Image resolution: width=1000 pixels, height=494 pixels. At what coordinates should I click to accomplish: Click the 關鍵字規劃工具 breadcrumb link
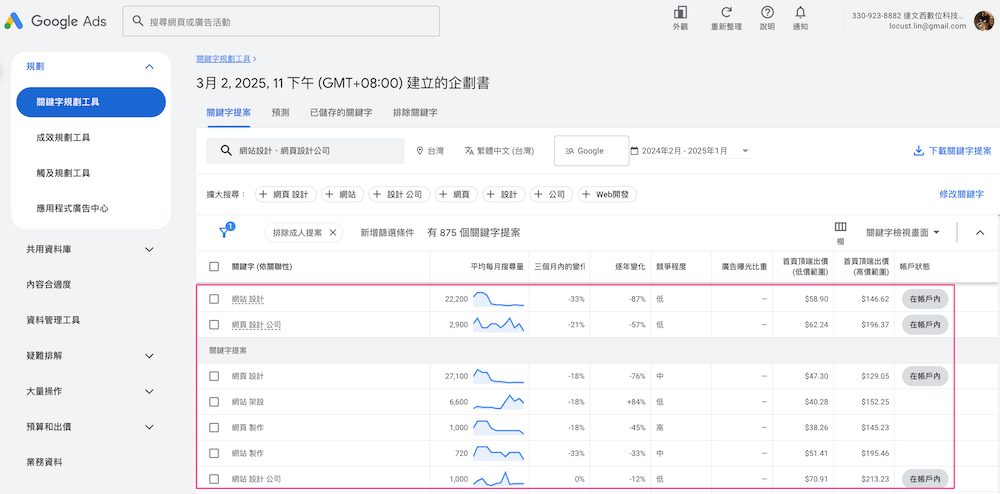pos(223,59)
